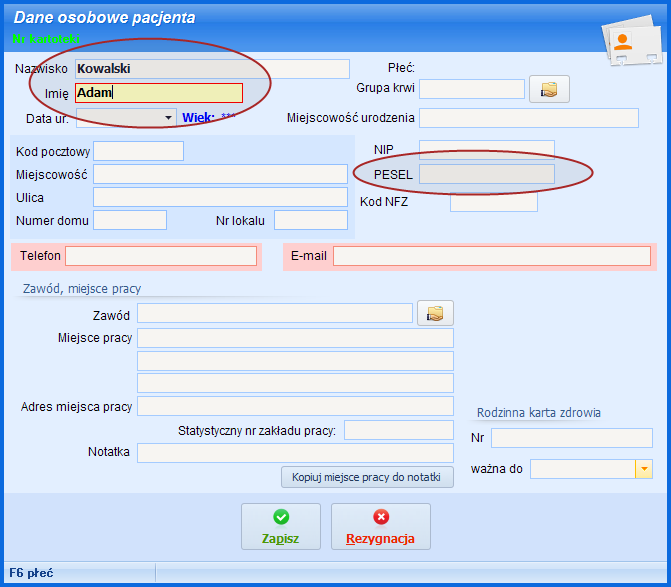Screen dimensions: 671x587
Task: Click the Kod pocztowy input
Action: point(138,151)
